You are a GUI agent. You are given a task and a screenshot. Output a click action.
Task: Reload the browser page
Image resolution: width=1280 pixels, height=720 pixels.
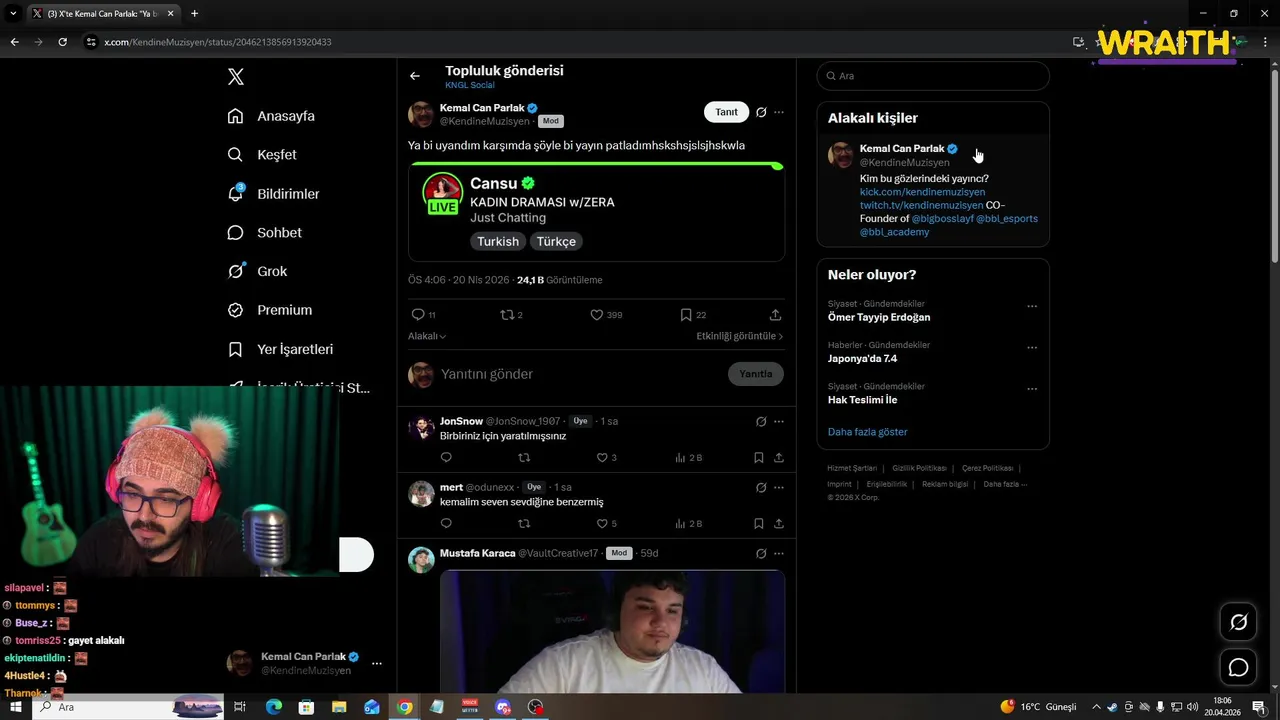pyautogui.click(x=62, y=42)
